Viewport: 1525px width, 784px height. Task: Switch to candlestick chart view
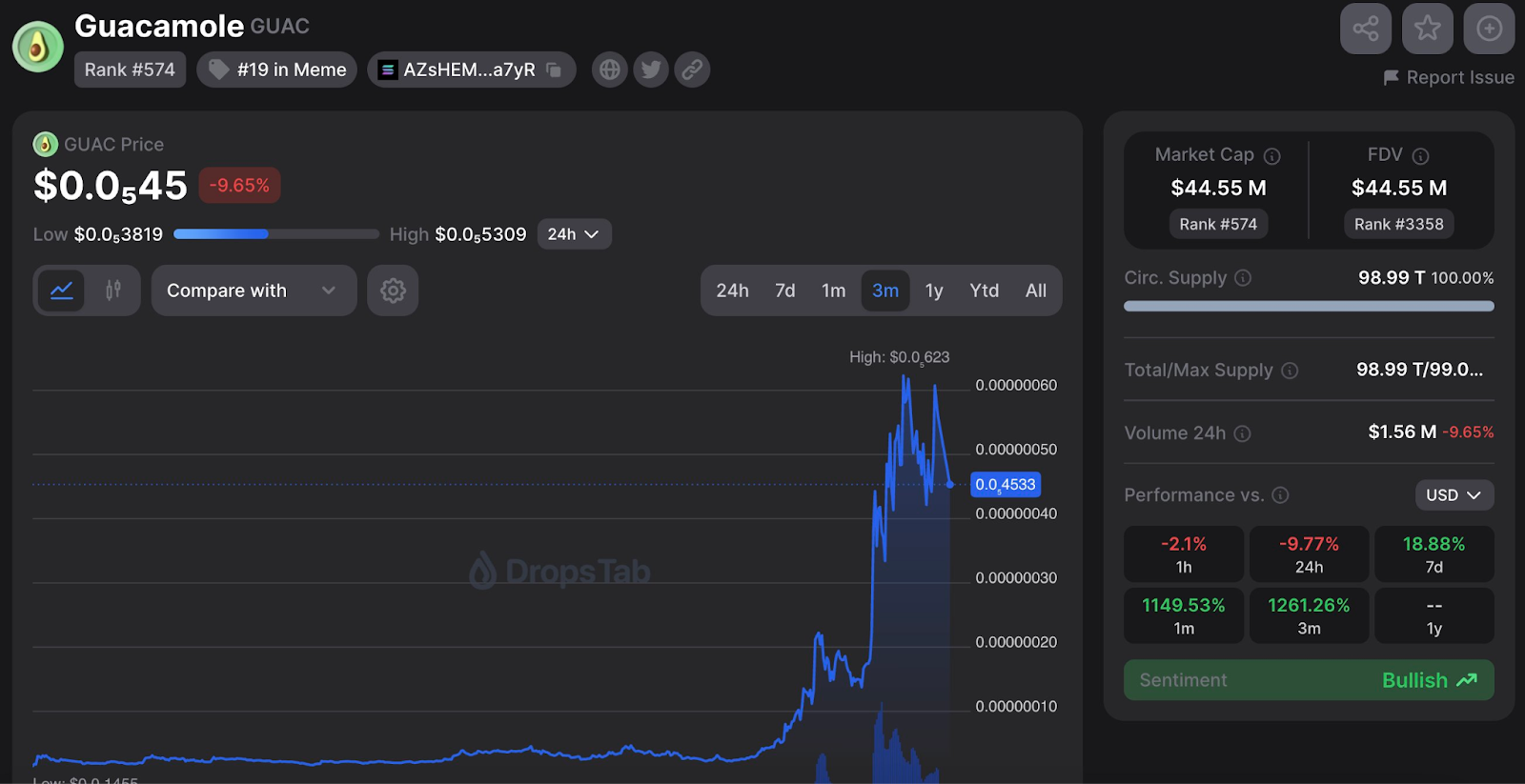pyautogui.click(x=113, y=291)
